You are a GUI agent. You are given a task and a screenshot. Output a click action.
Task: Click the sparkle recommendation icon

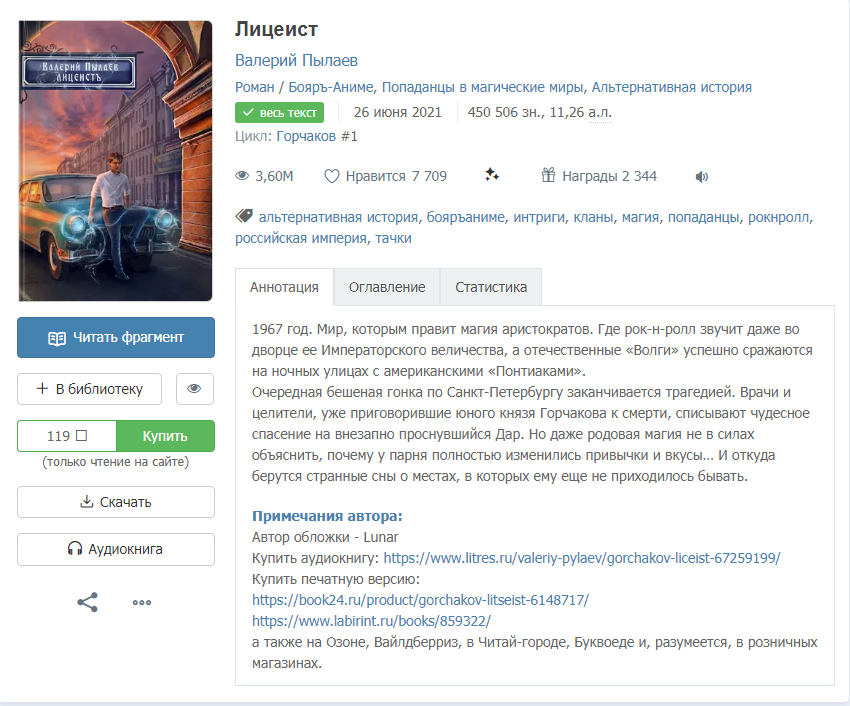pyautogui.click(x=492, y=175)
